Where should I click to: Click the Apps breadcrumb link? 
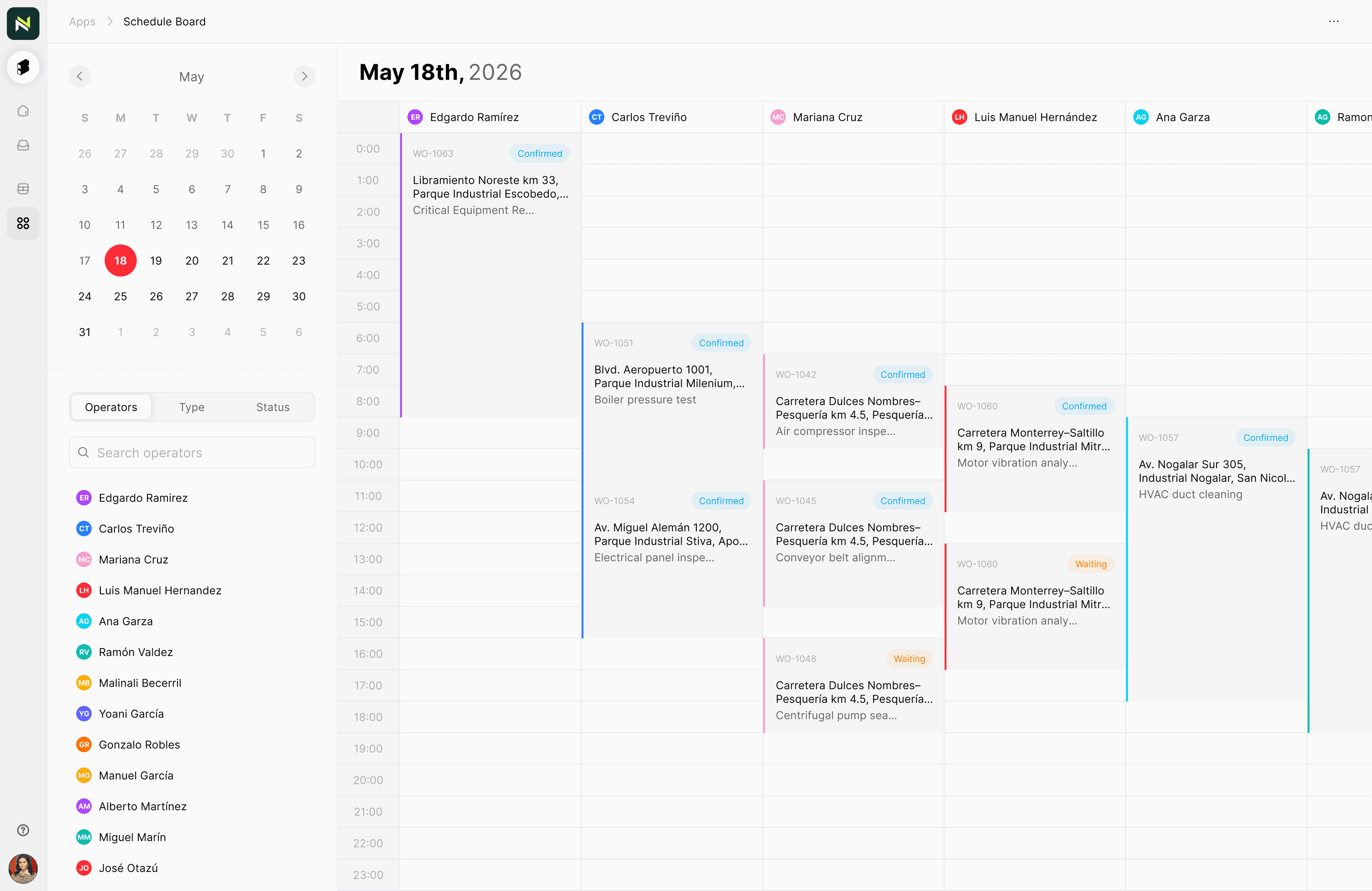point(82,21)
